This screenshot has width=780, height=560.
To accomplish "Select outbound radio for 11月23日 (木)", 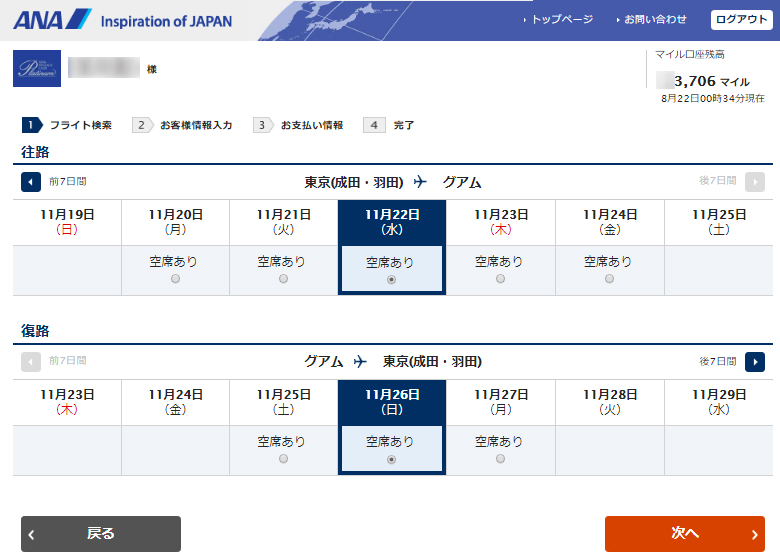I will [500, 280].
